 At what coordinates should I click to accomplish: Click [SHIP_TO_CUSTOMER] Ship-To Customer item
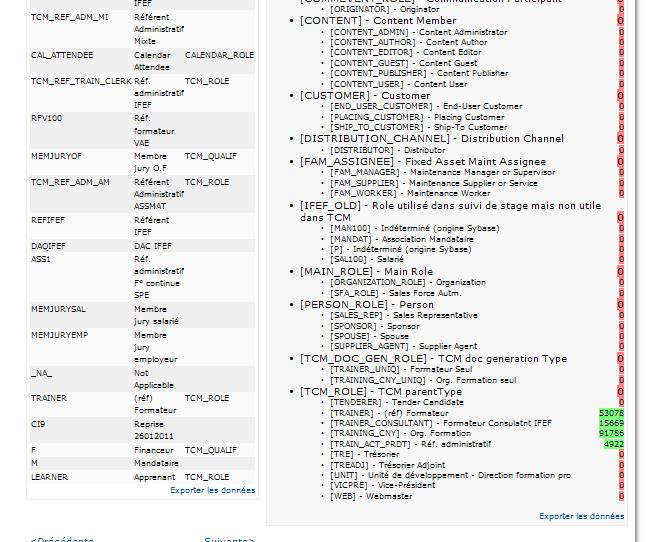418,127
